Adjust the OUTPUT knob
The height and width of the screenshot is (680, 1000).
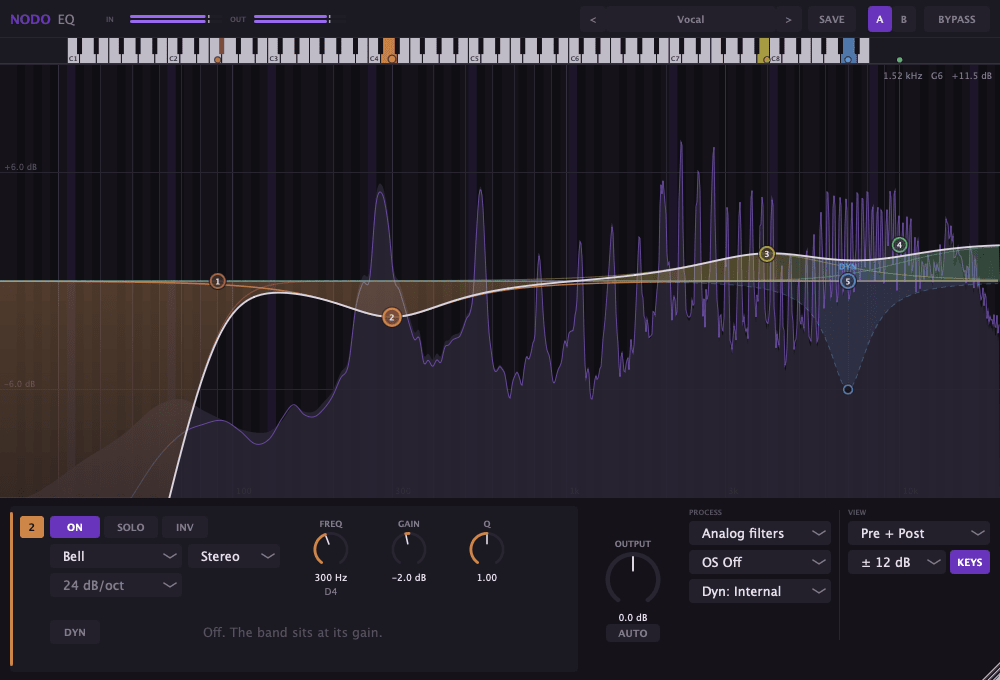pos(633,579)
